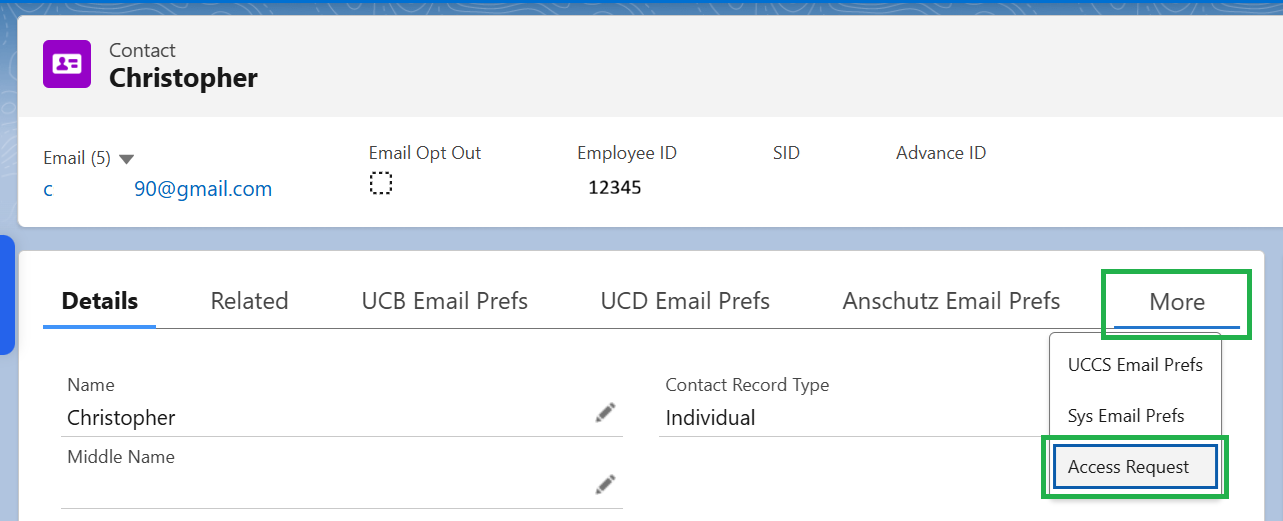This screenshot has width=1283, height=521.
Task: Click the Employee ID value 12345
Action: tap(614, 187)
